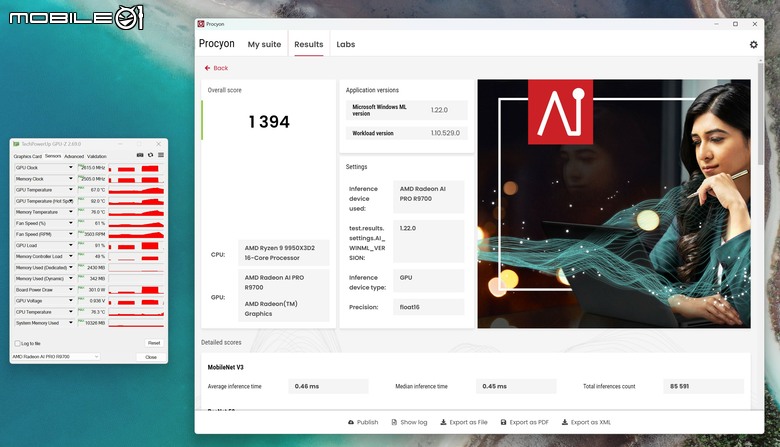Open the Labs tab
780x447 pixels.
click(345, 44)
